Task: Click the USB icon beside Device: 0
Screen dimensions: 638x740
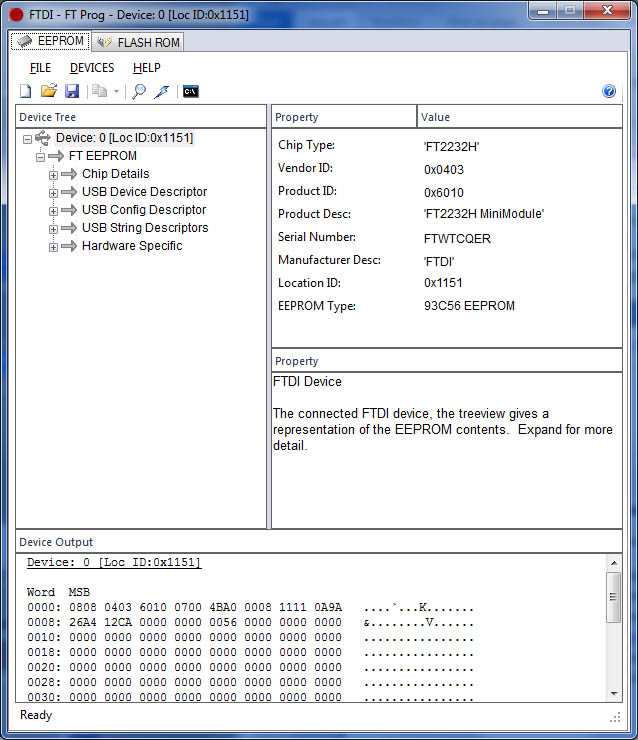Action: tap(43, 138)
